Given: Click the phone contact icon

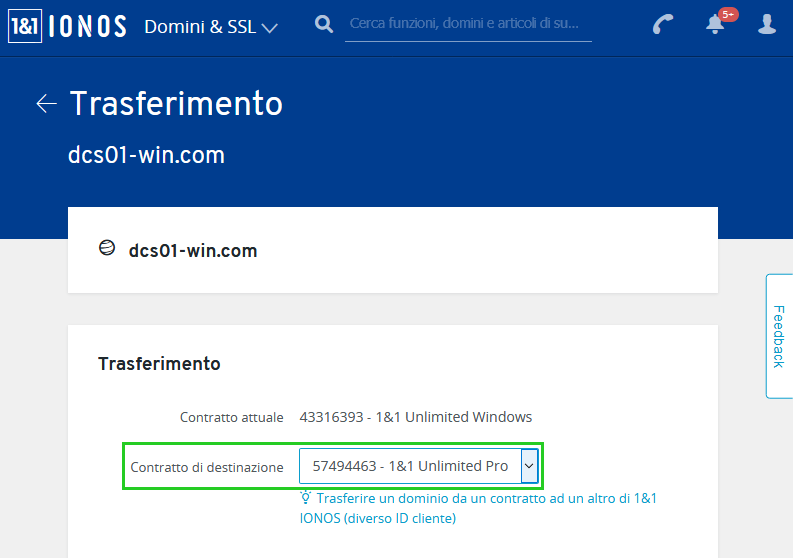Looking at the screenshot, I should click(663, 24).
